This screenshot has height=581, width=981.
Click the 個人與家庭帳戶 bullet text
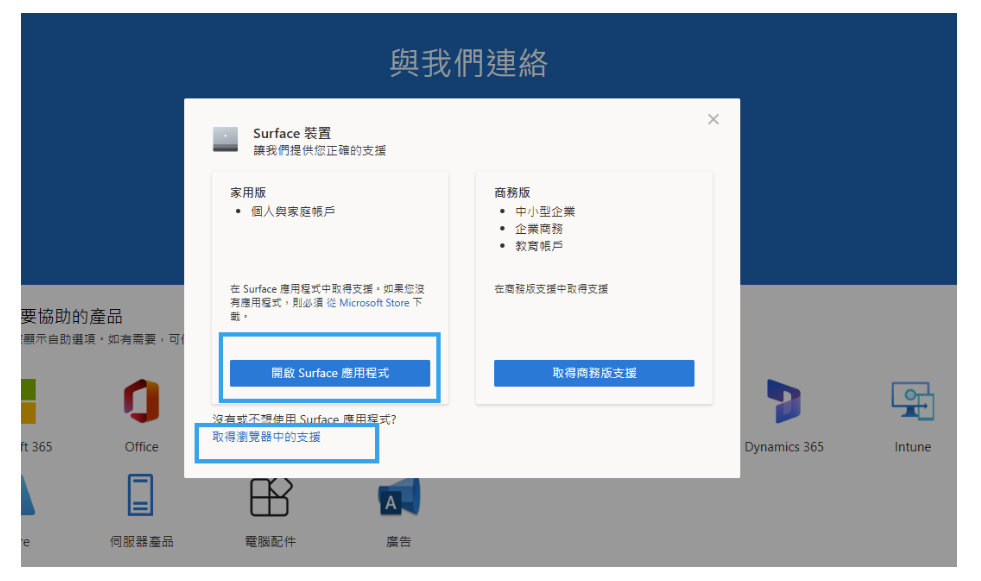[293, 211]
